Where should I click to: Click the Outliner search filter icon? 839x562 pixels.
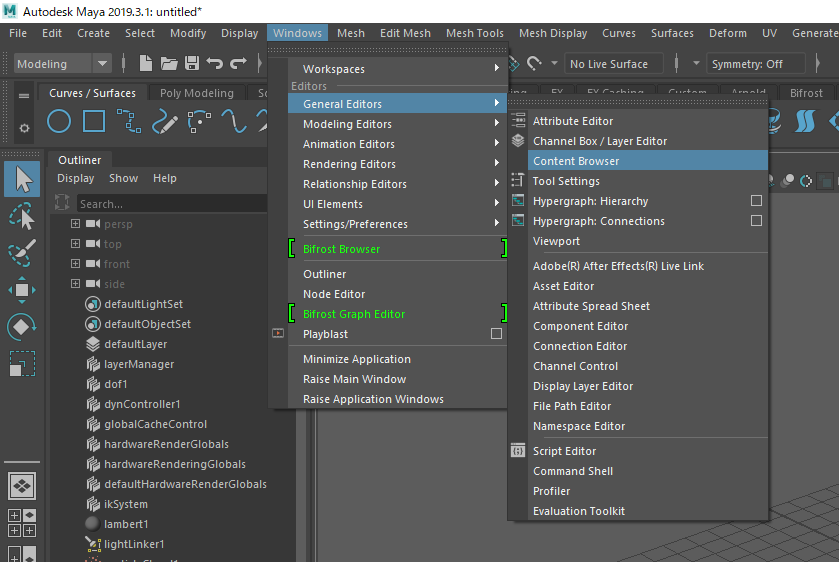62,202
